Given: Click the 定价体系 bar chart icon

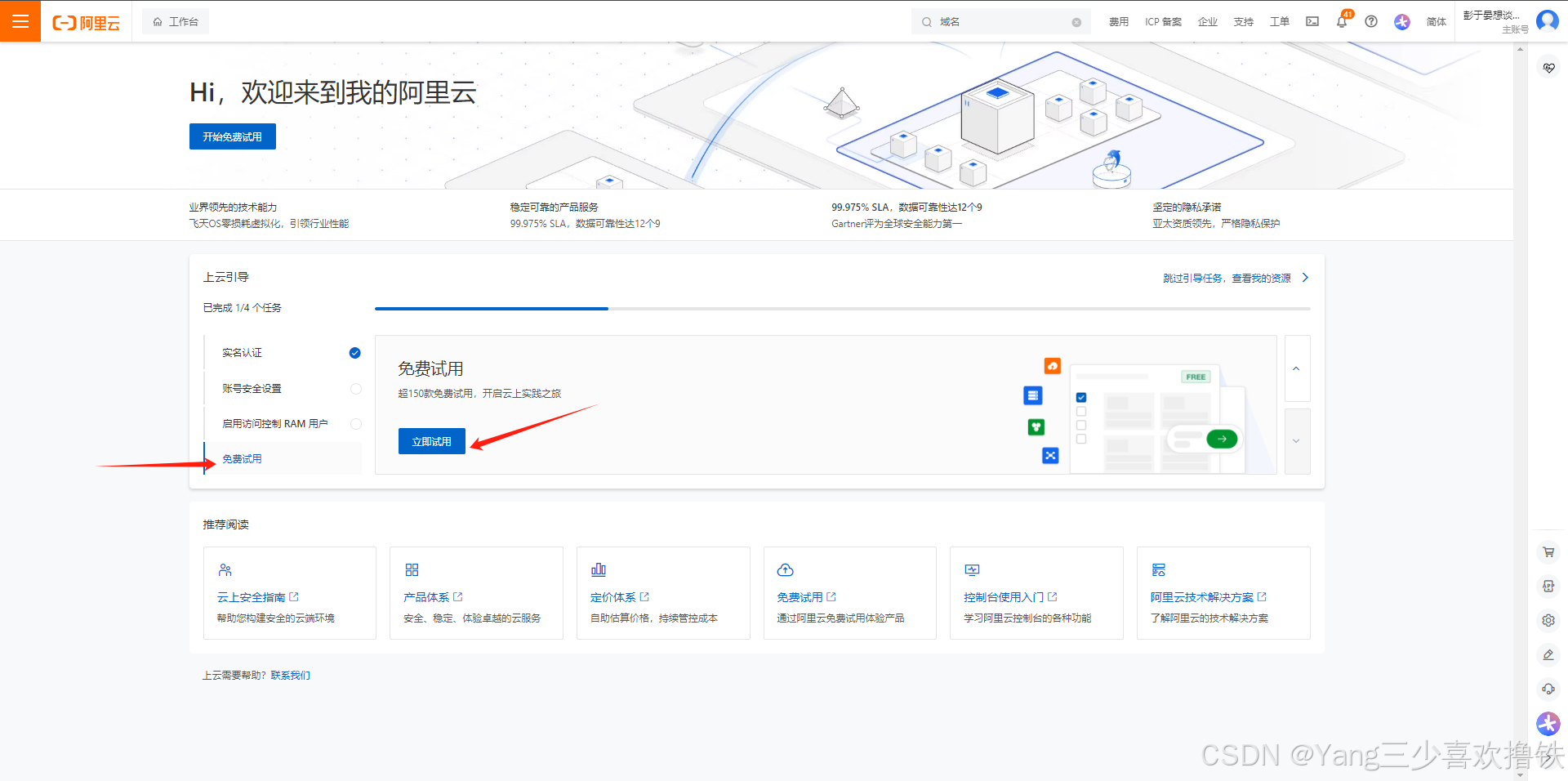Looking at the screenshot, I should (x=599, y=570).
